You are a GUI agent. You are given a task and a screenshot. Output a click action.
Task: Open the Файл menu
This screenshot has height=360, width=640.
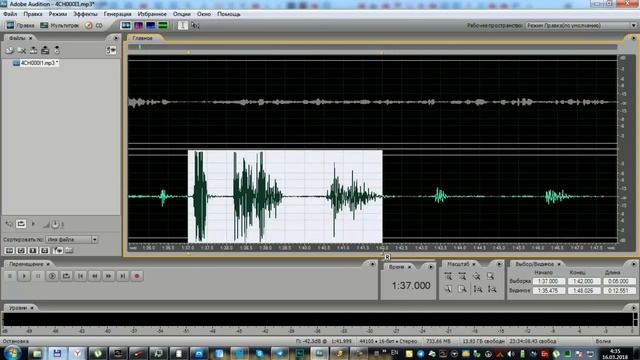(10, 14)
